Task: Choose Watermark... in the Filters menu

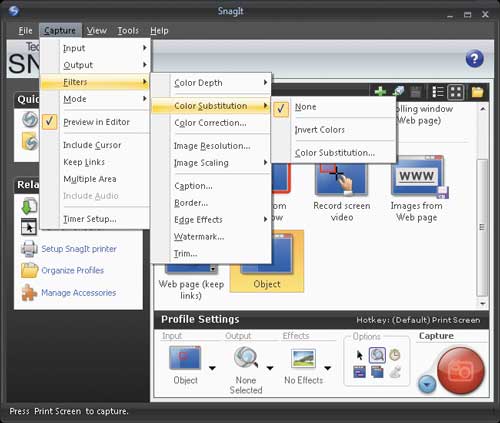Action: 211,237
